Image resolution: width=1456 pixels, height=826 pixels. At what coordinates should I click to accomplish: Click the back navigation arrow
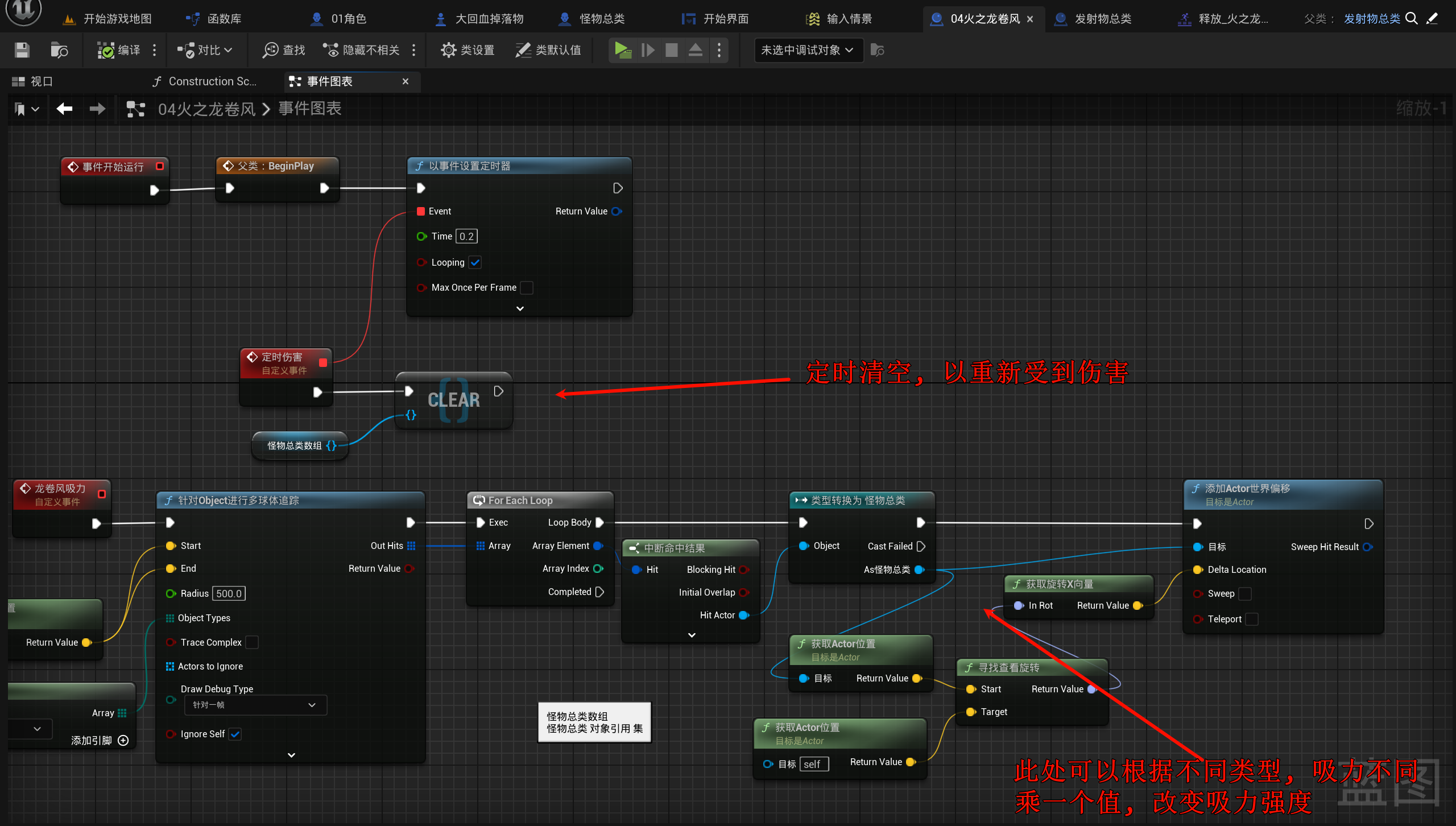click(x=64, y=109)
